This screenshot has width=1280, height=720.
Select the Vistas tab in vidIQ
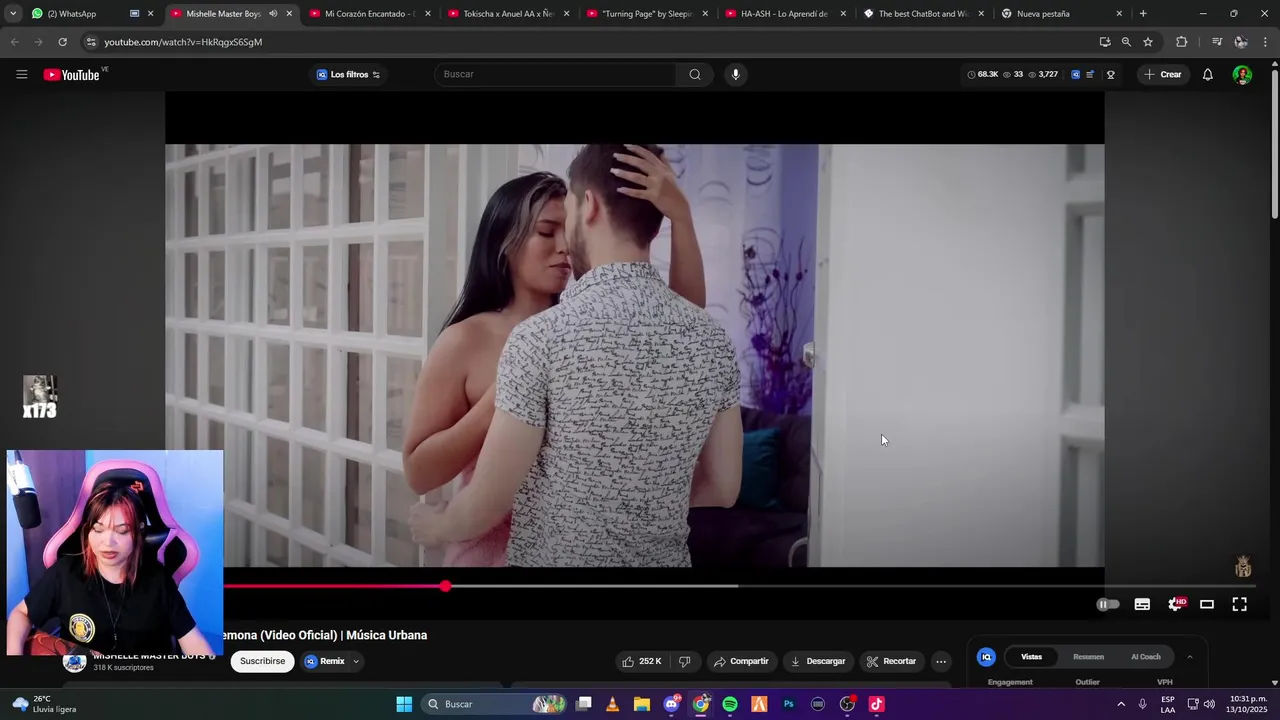pyautogui.click(x=1031, y=657)
